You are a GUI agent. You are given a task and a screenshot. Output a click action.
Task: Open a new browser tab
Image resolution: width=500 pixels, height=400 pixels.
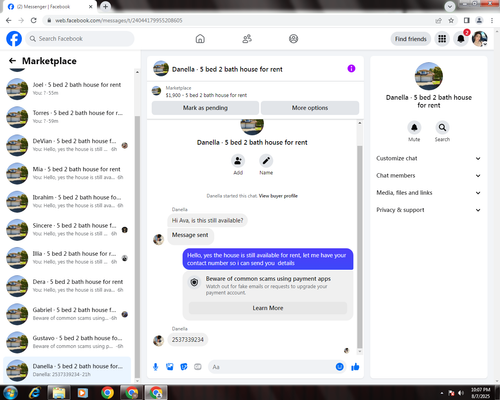[105, 6]
